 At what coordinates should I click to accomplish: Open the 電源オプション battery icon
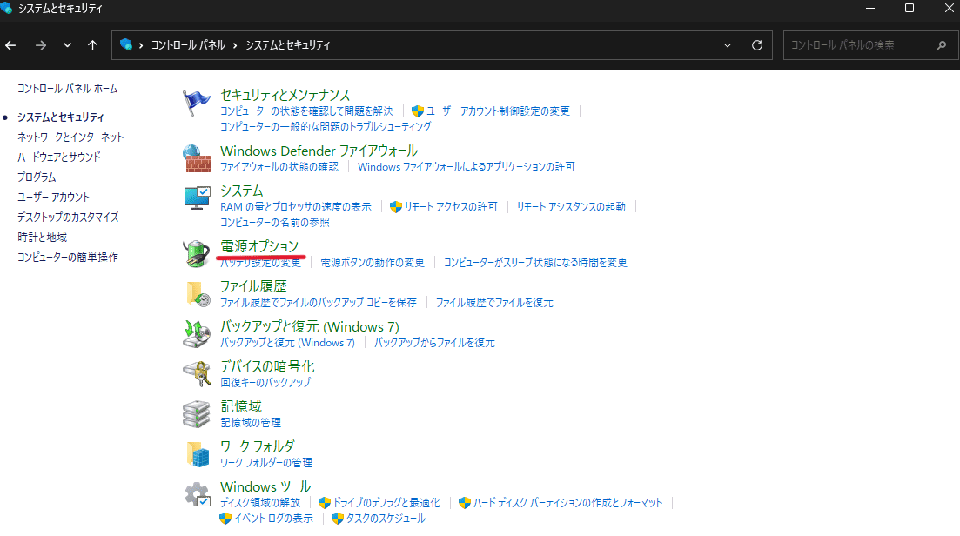click(x=197, y=253)
